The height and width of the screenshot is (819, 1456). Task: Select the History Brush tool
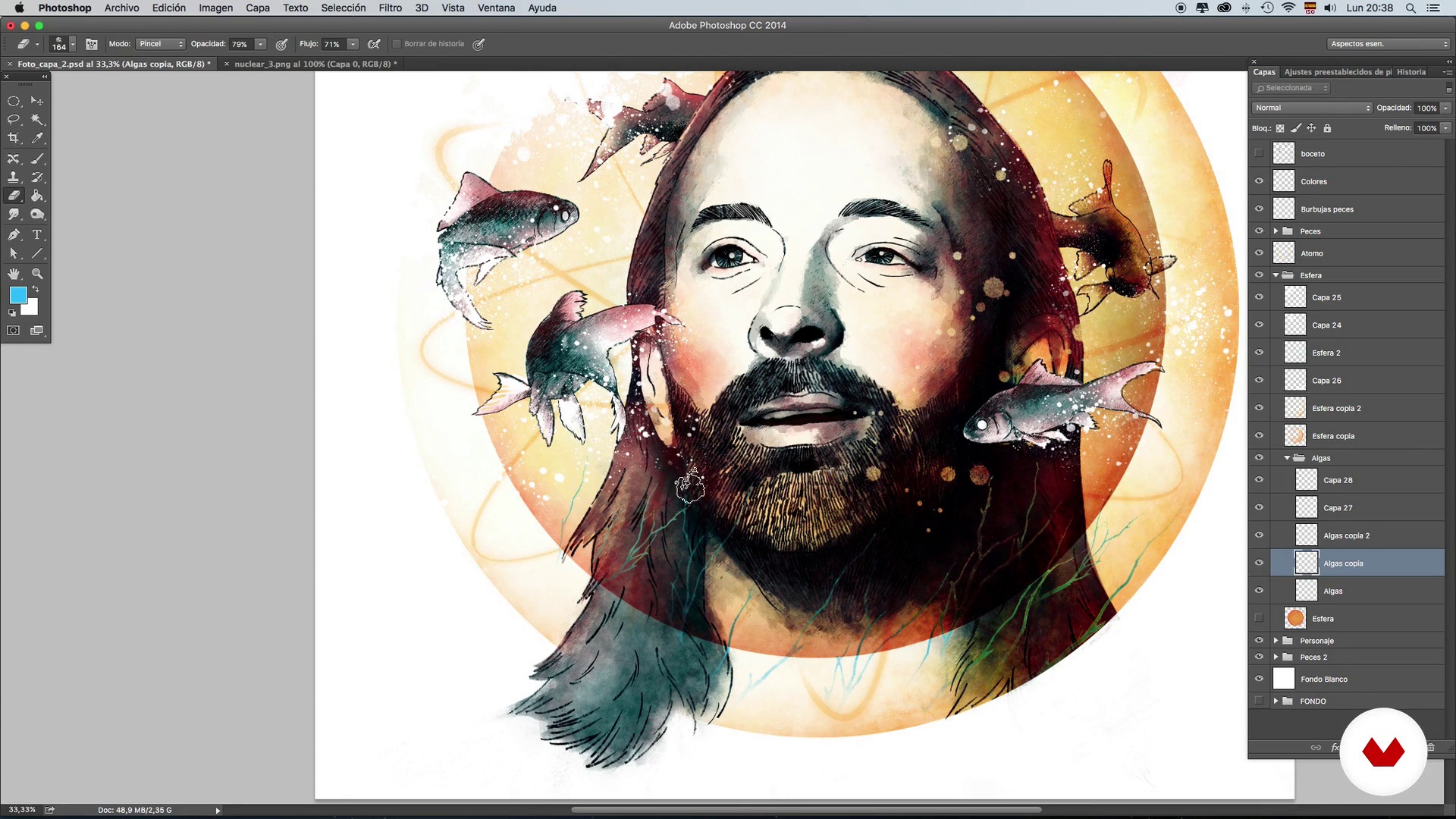[37, 177]
